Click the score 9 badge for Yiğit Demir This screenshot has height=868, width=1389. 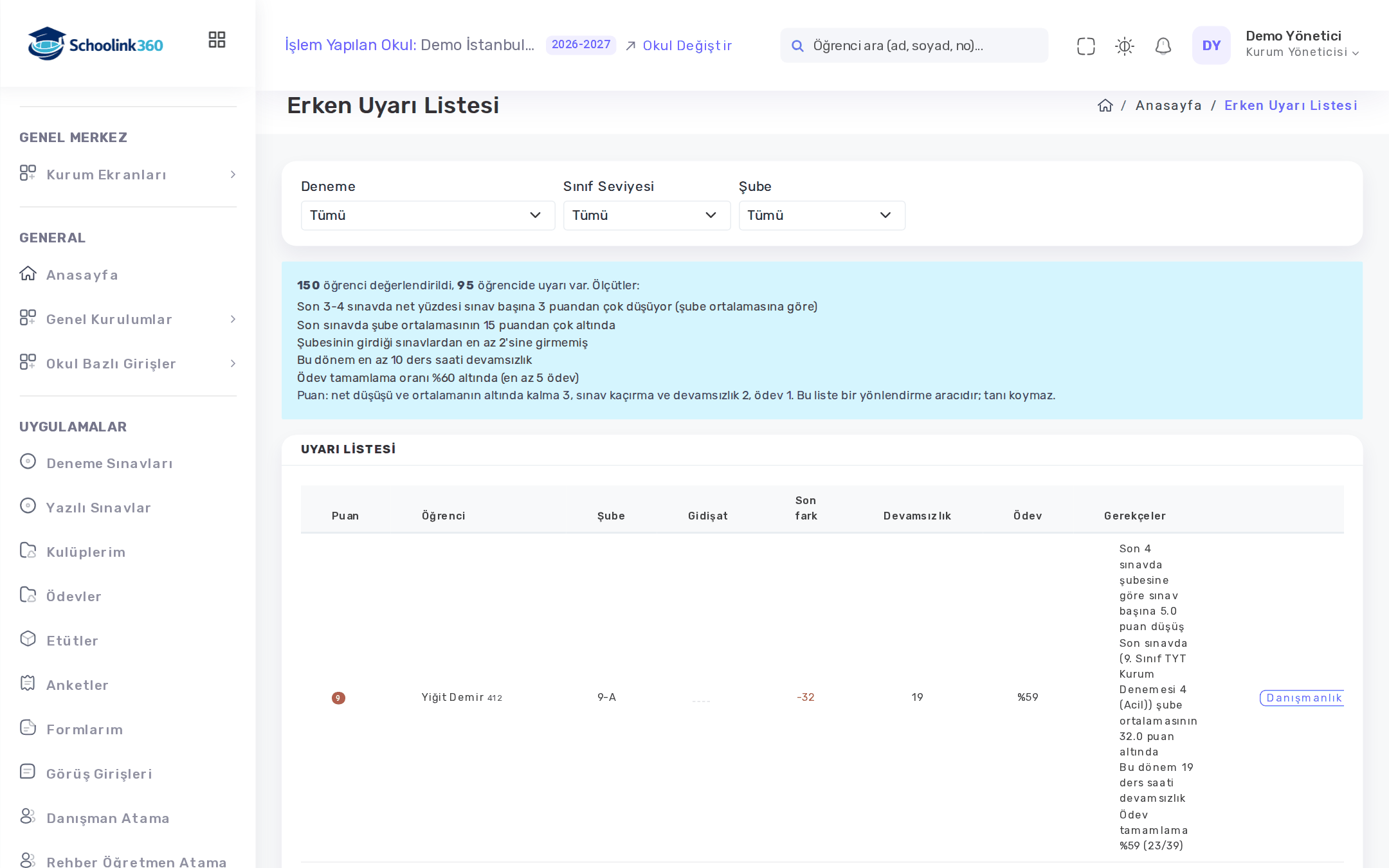point(338,698)
